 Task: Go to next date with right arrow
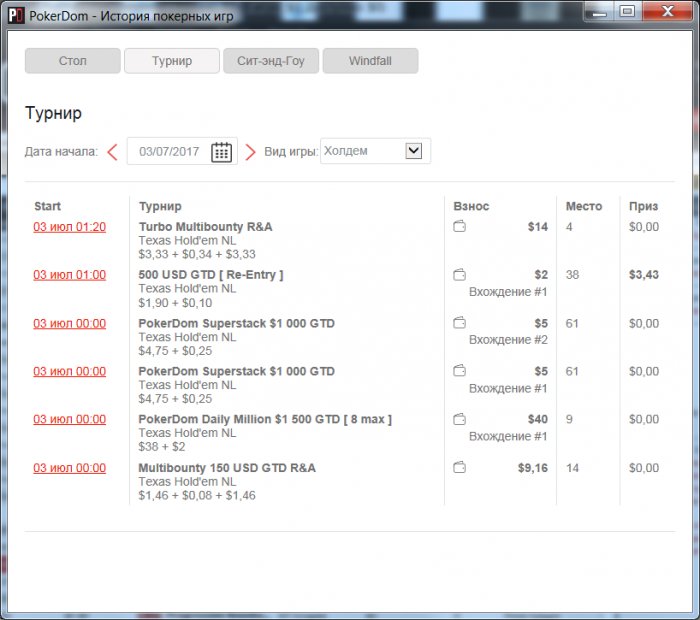[250, 152]
